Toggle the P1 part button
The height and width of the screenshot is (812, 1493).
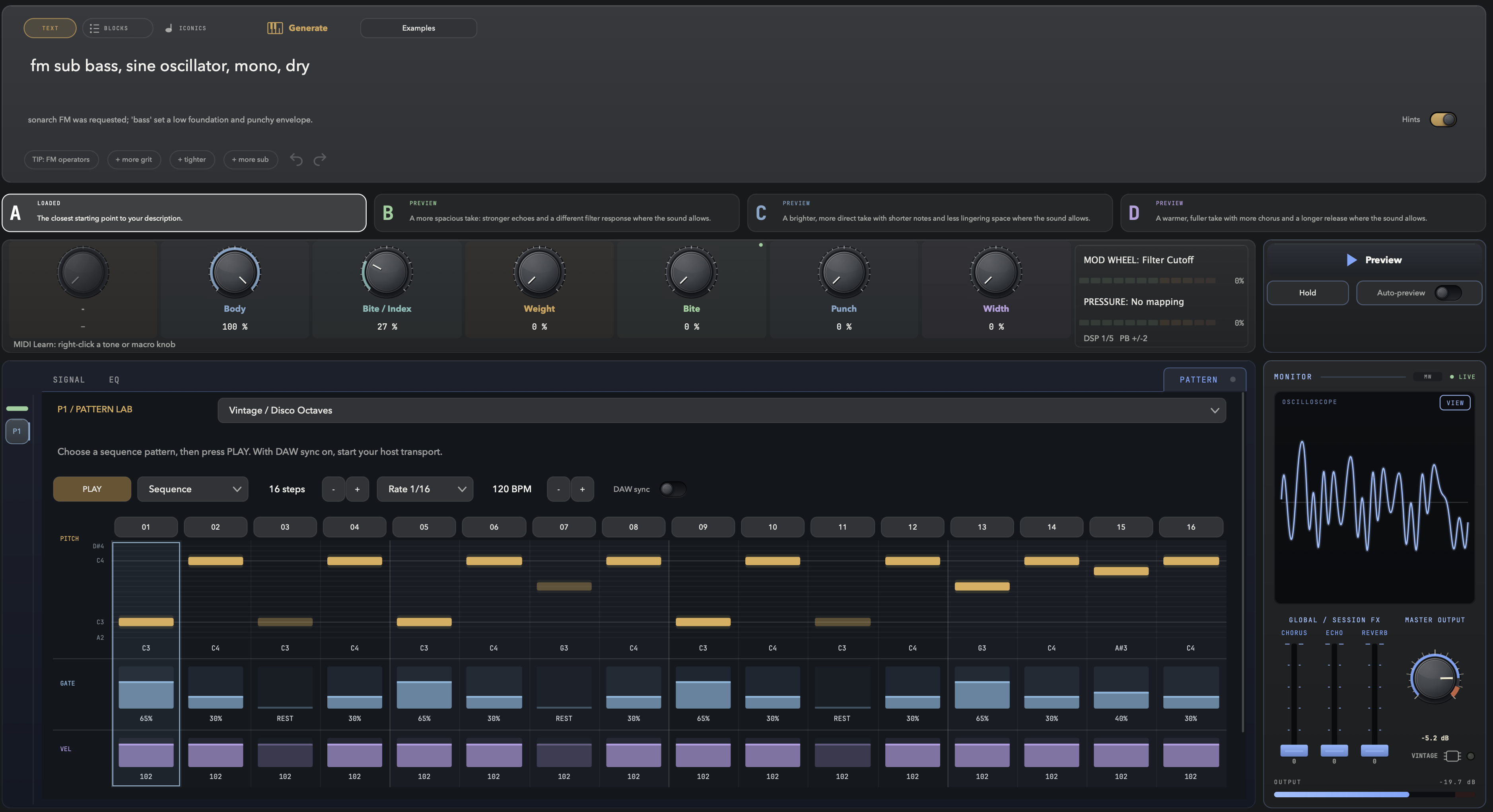click(17, 431)
